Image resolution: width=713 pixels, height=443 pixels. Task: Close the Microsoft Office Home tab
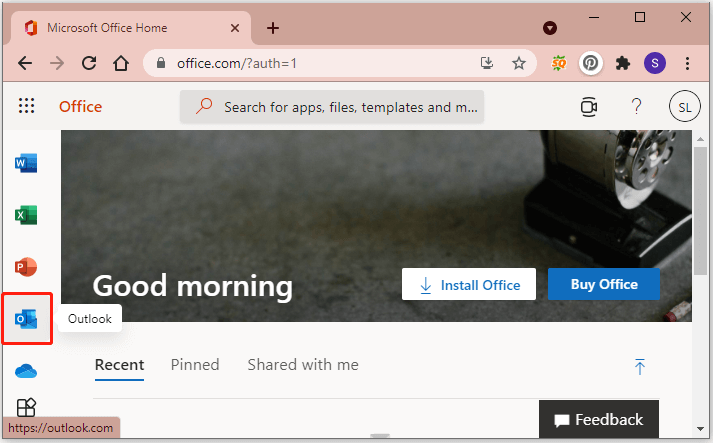(x=235, y=28)
